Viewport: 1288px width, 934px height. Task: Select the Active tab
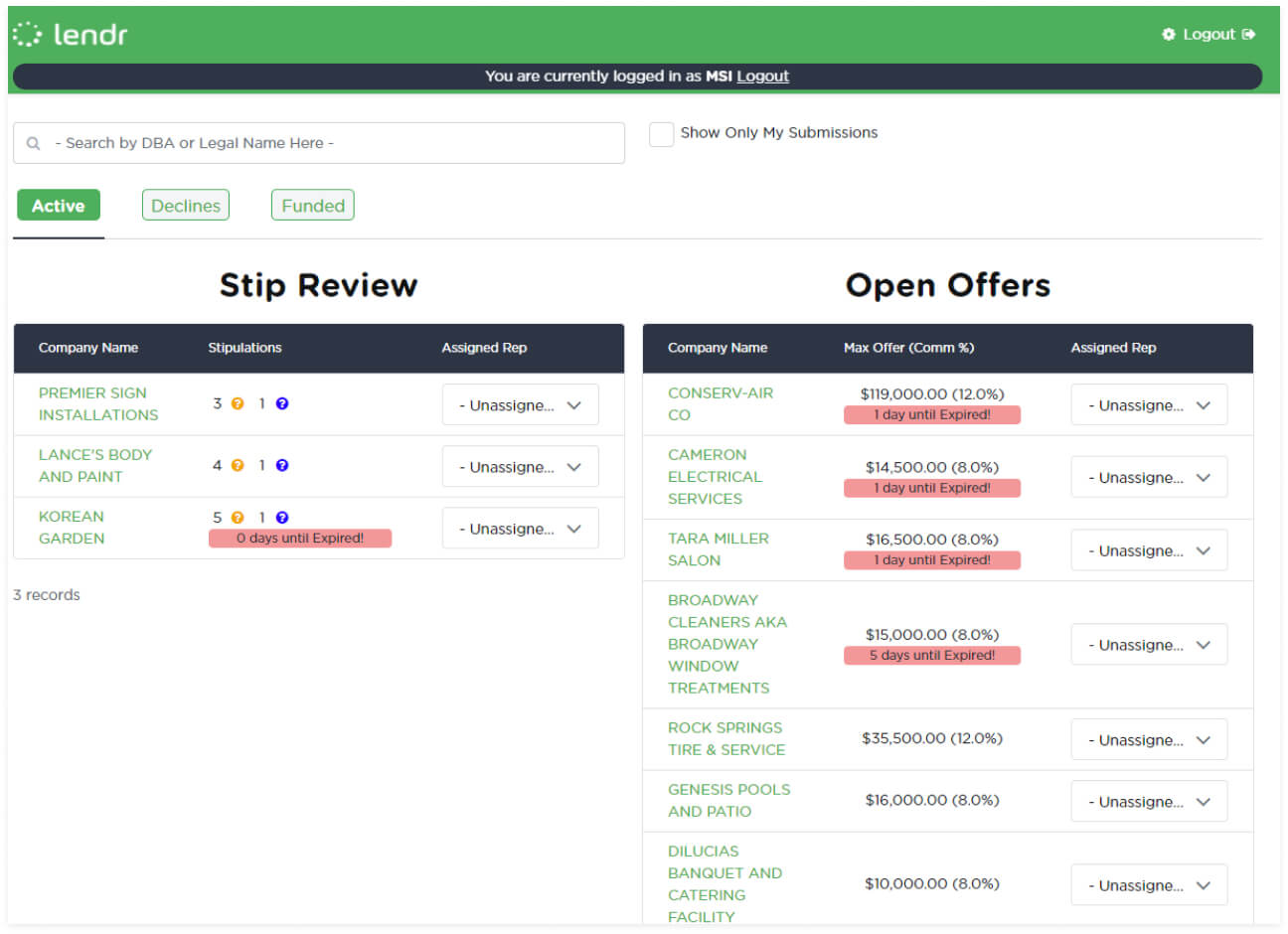[x=58, y=205]
